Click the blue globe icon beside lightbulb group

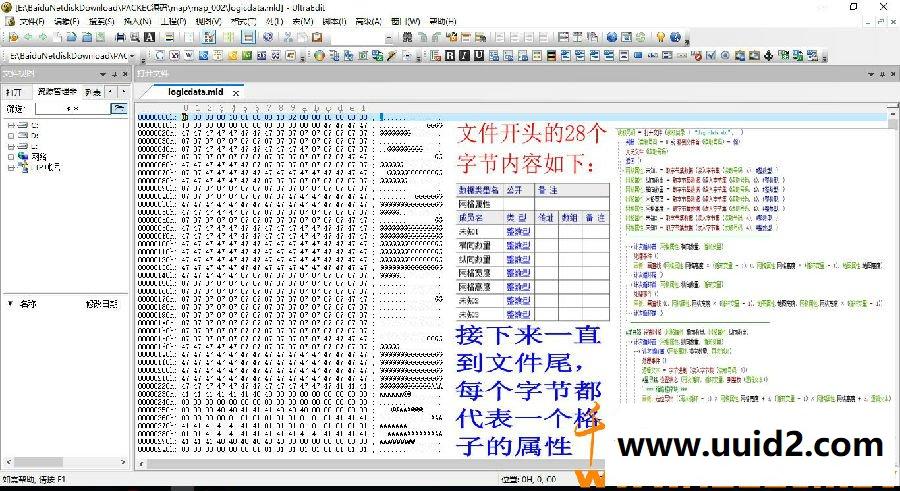(611, 37)
